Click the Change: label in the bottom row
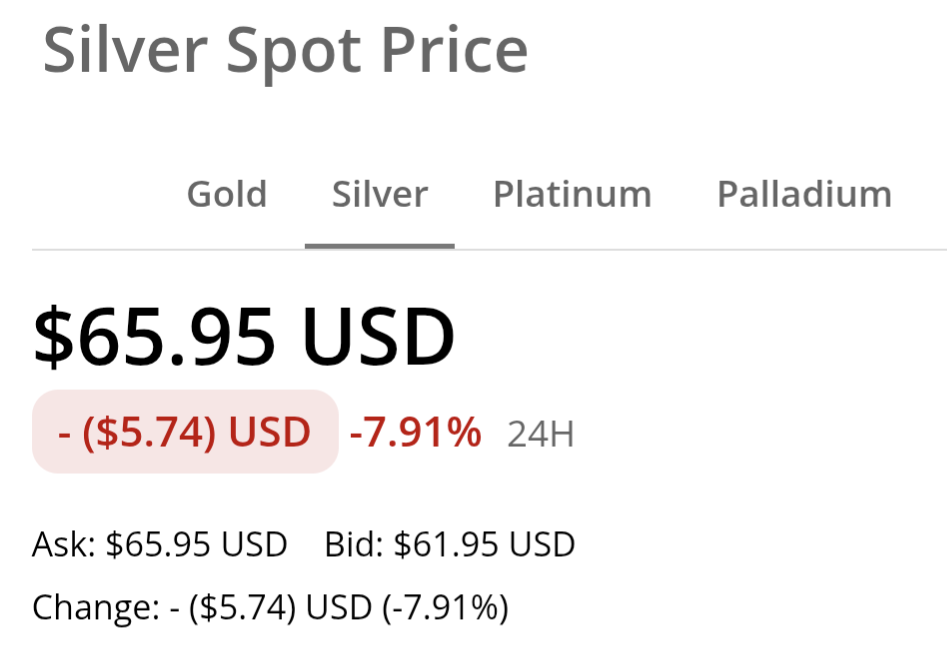The width and height of the screenshot is (947, 655). click(x=91, y=607)
